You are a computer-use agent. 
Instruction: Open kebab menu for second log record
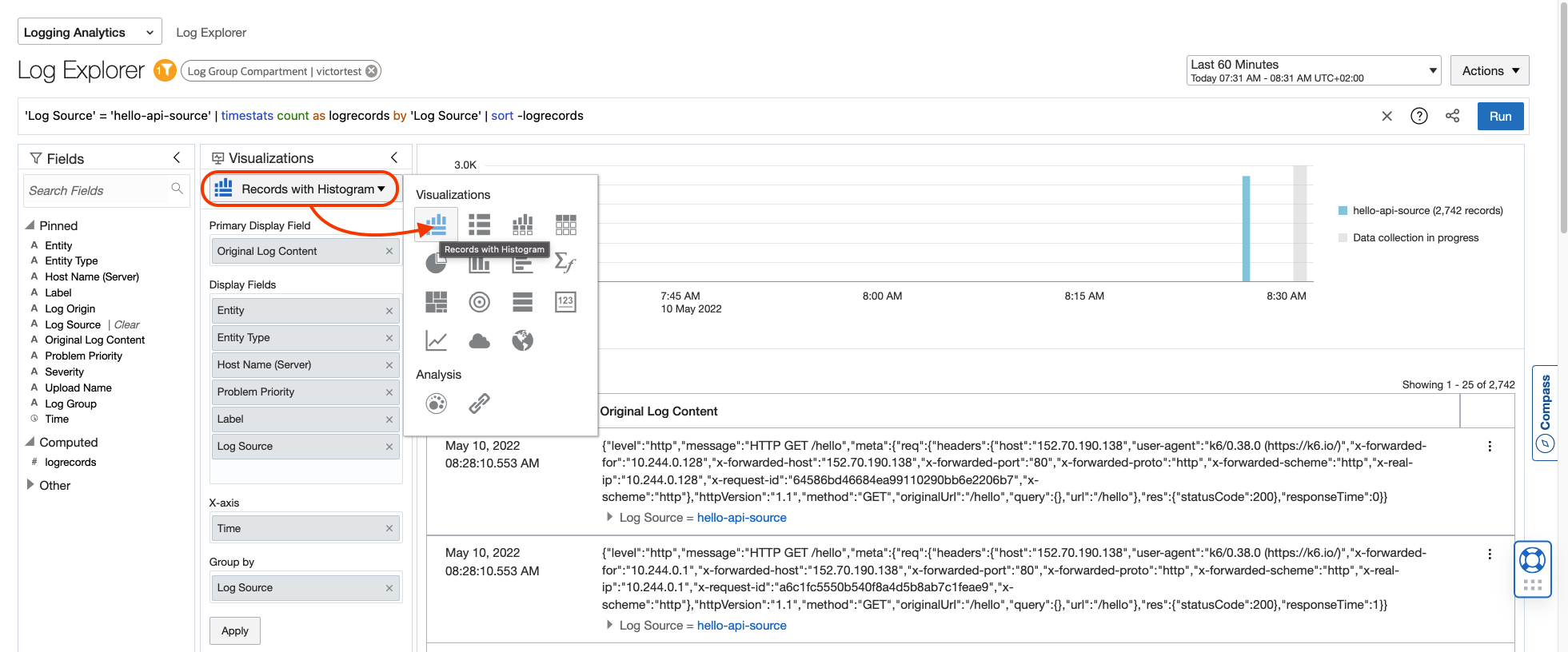click(1489, 554)
